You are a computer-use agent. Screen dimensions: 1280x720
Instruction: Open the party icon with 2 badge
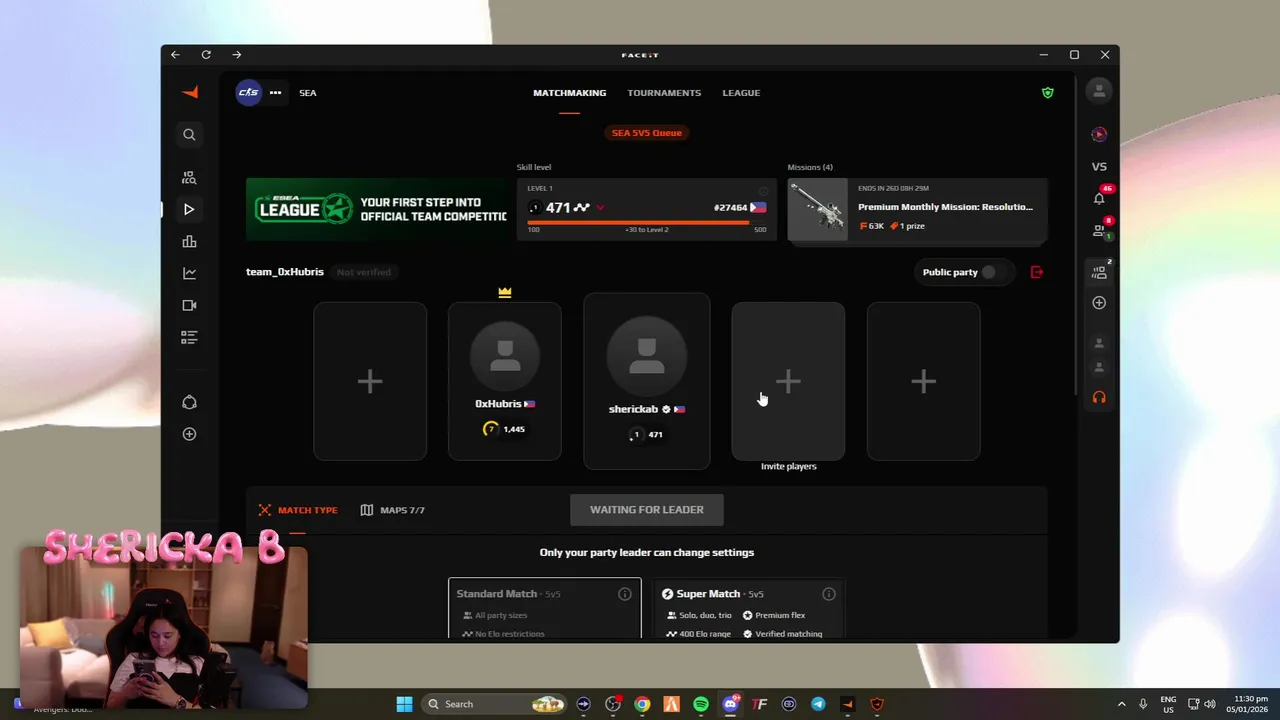(x=1100, y=271)
